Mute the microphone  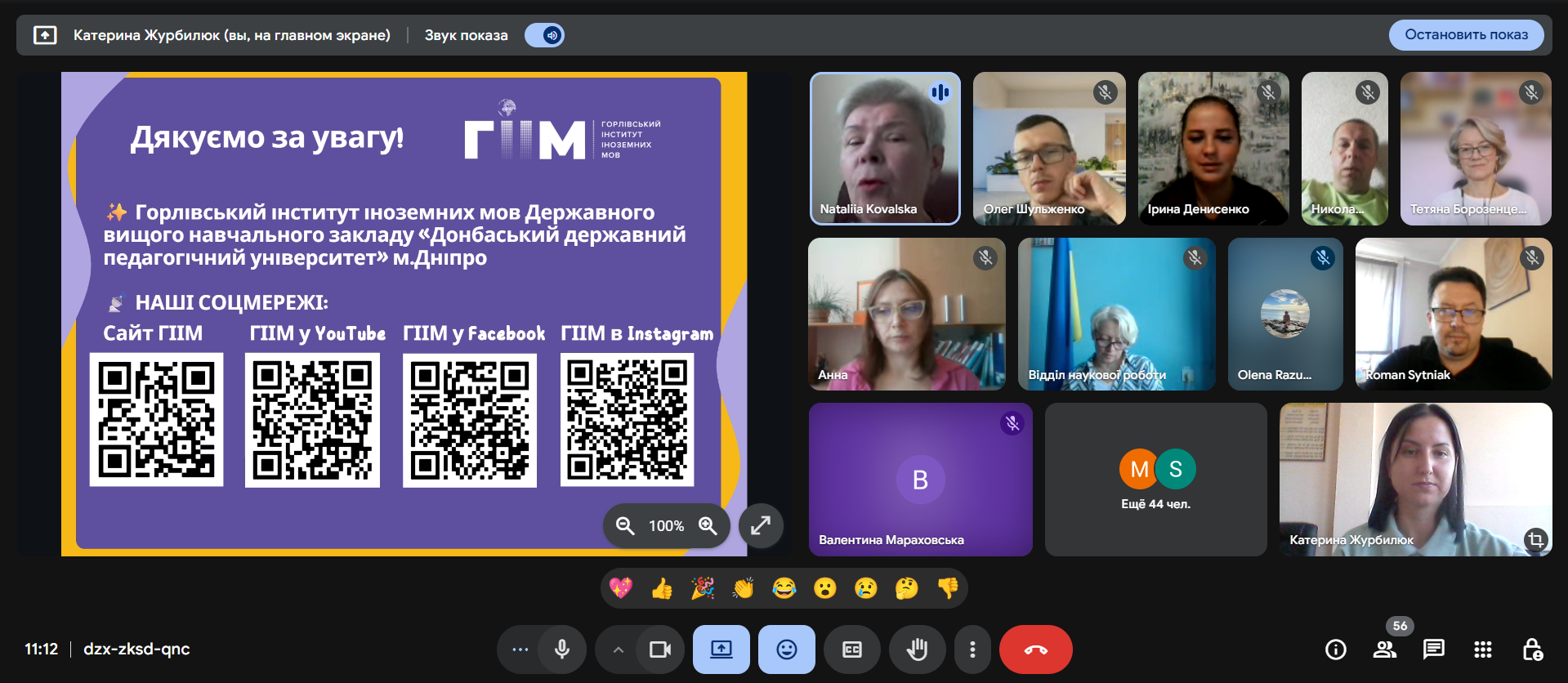tap(562, 650)
